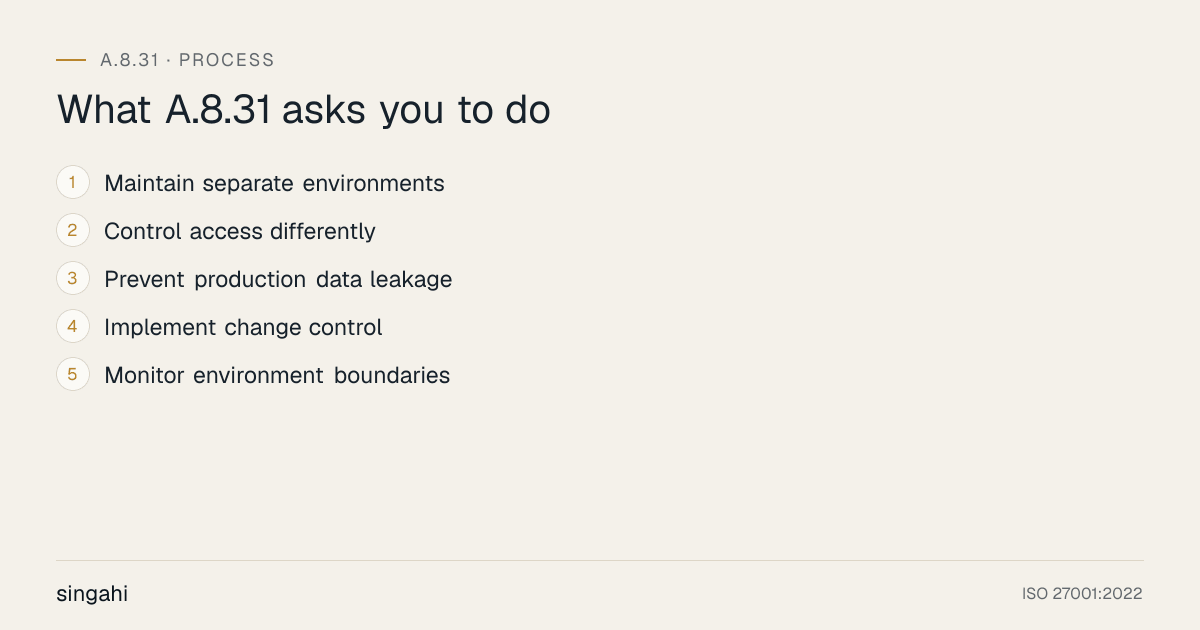Click the horizontal footer divider line

point(600,560)
